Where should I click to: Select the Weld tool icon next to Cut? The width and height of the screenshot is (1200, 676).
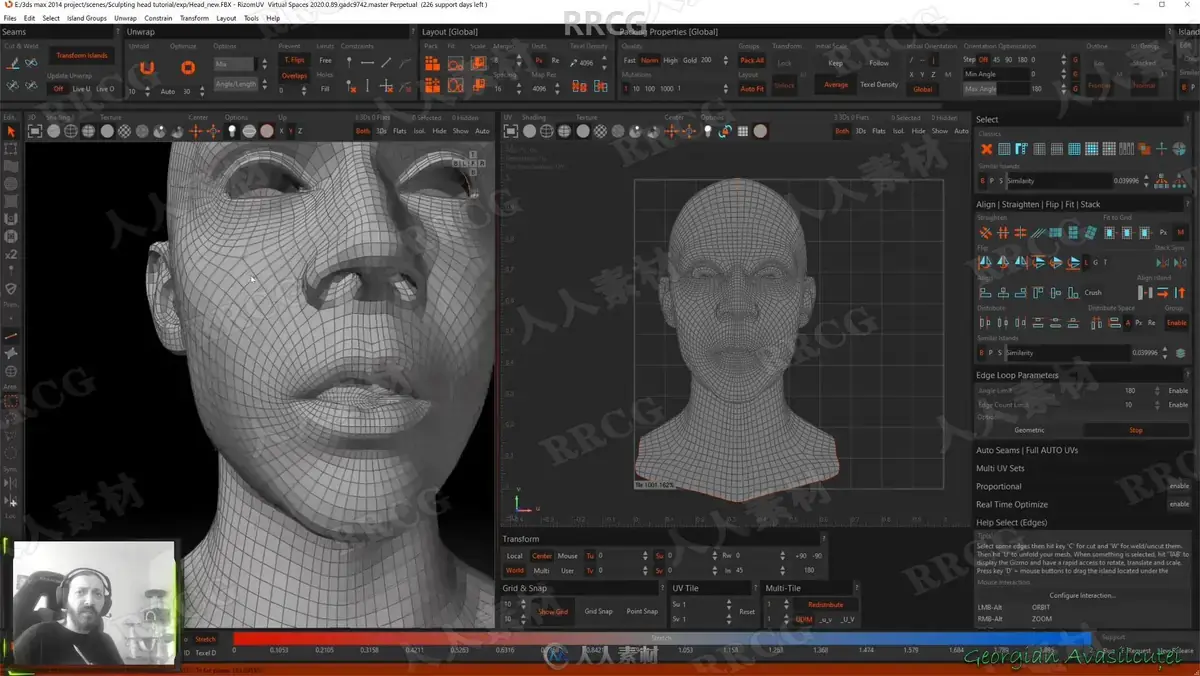tap(32, 63)
